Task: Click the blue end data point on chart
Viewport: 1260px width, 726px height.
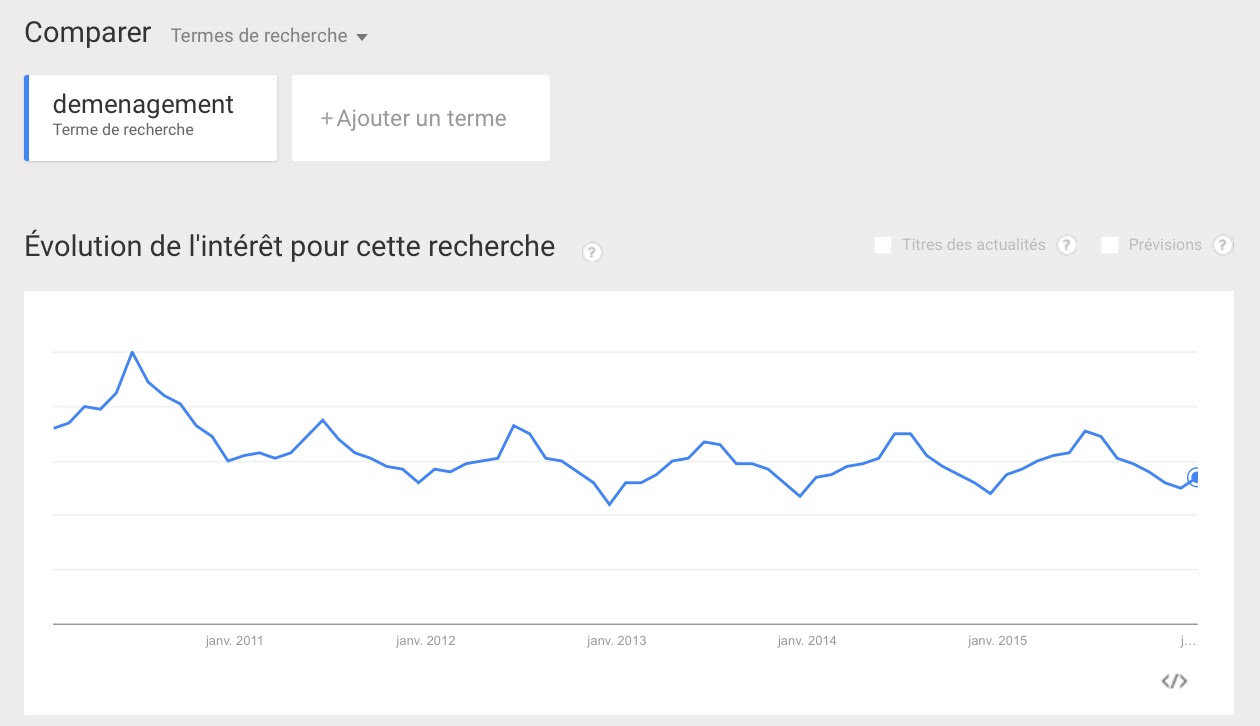Action: (1195, 477)
